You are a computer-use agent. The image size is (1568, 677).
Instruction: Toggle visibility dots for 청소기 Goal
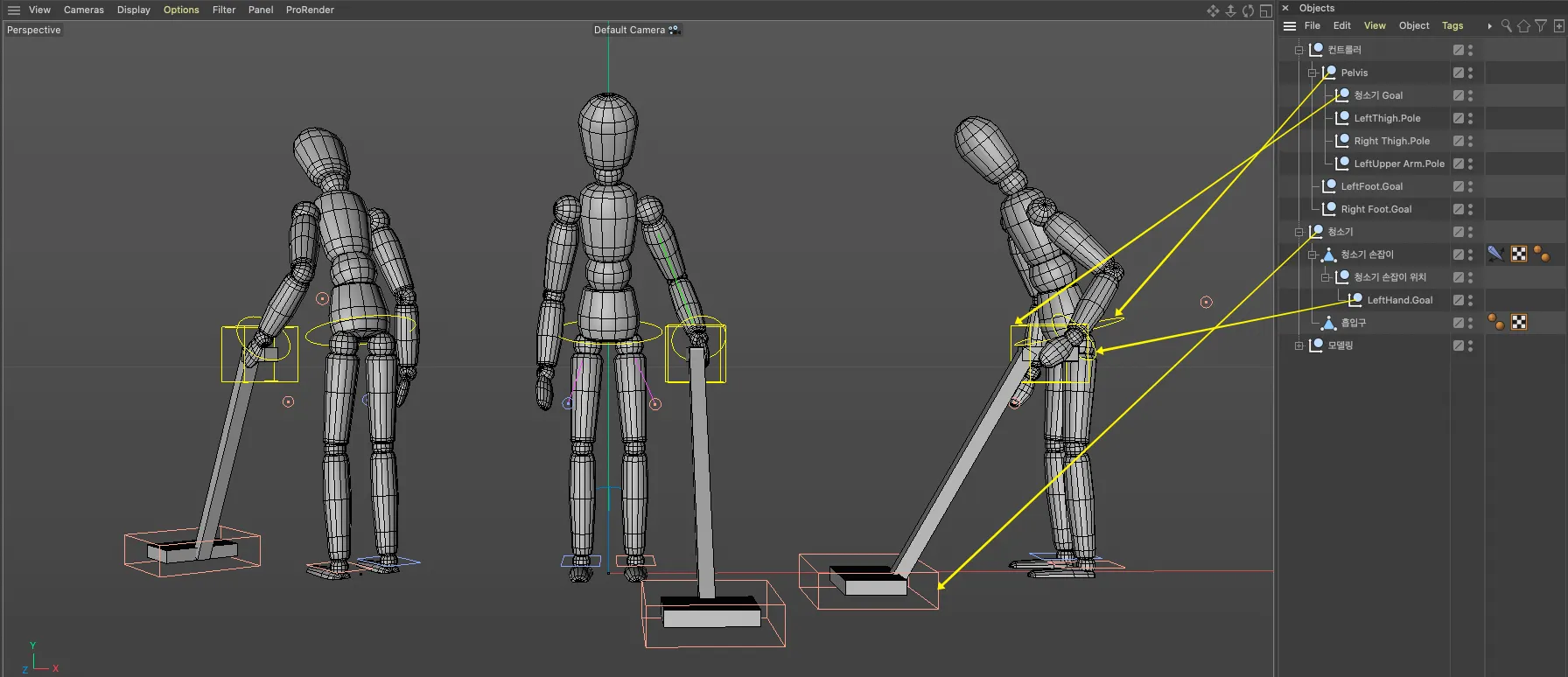pos(1470,95)
